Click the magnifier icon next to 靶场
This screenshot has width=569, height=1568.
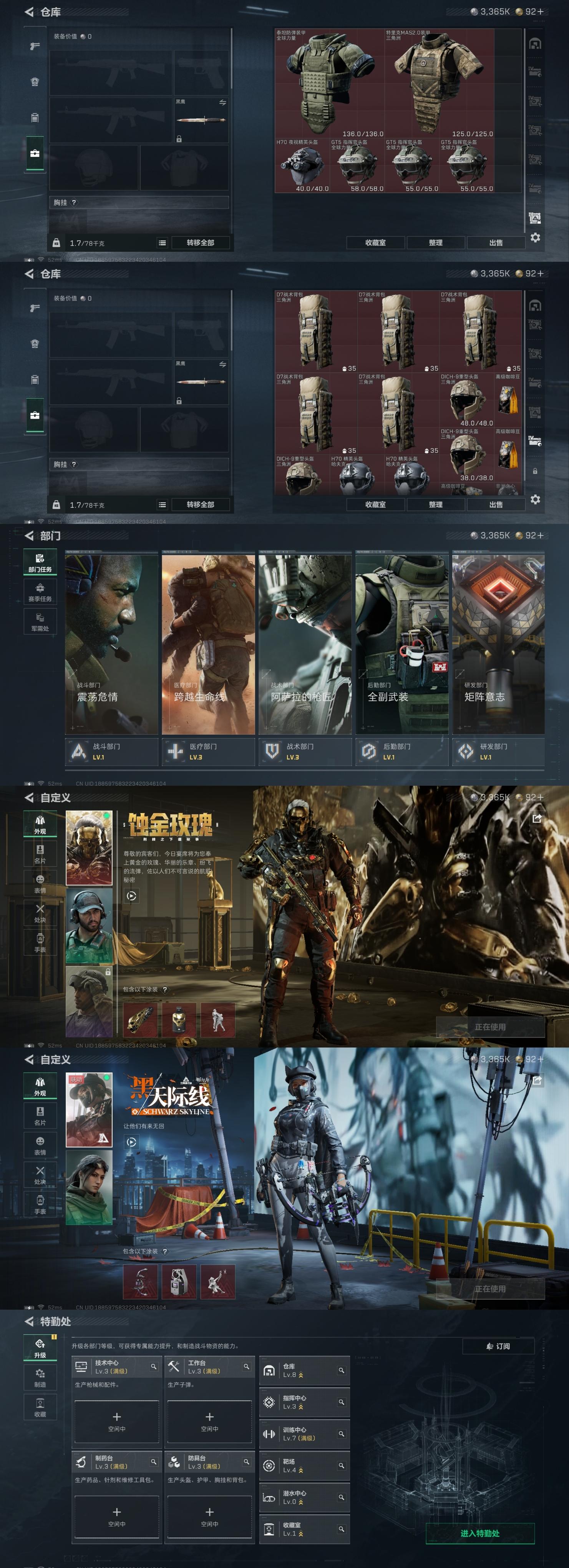tap(342, 1465)
